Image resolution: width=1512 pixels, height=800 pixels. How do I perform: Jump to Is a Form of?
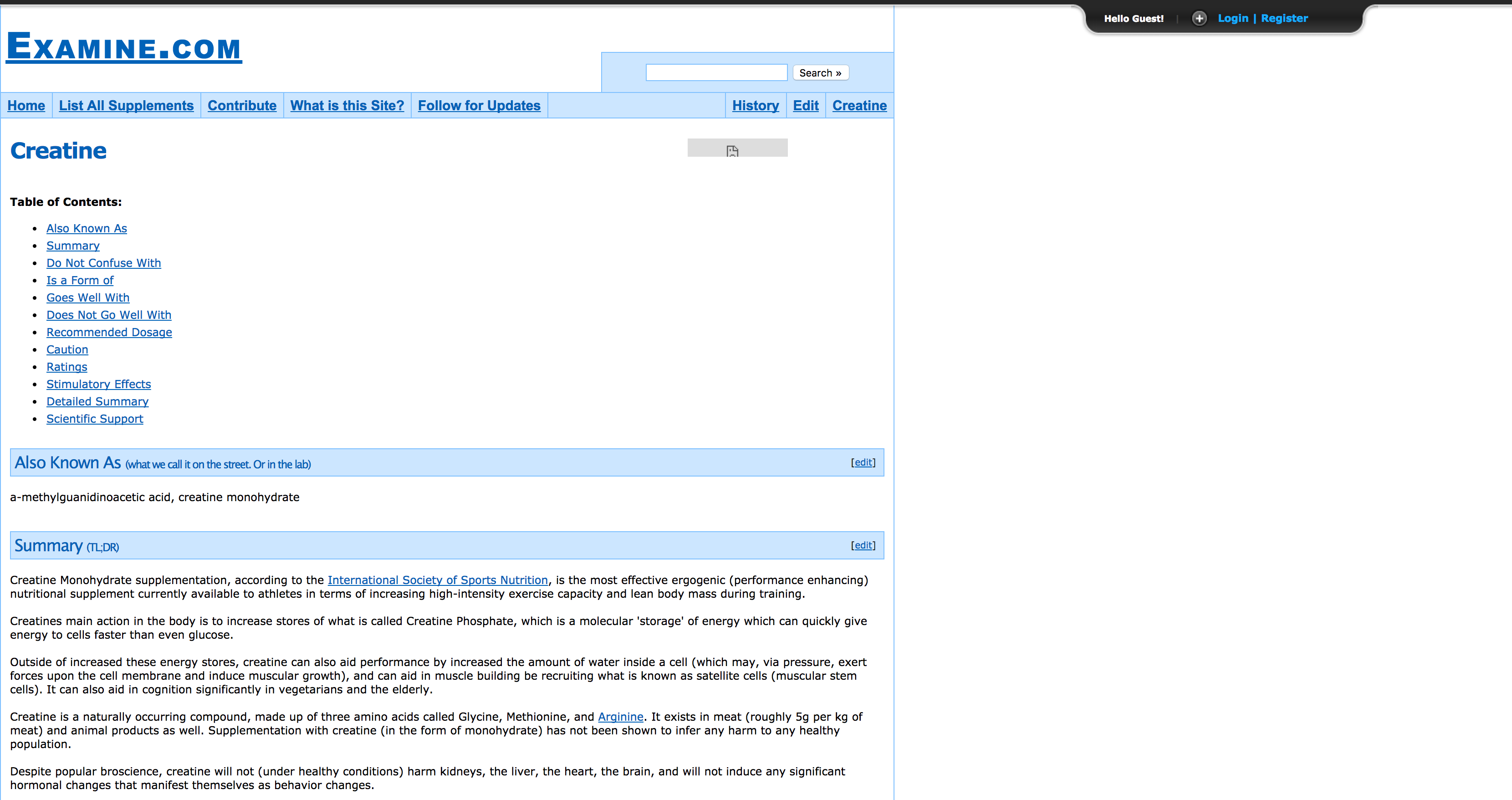(80, 281)
